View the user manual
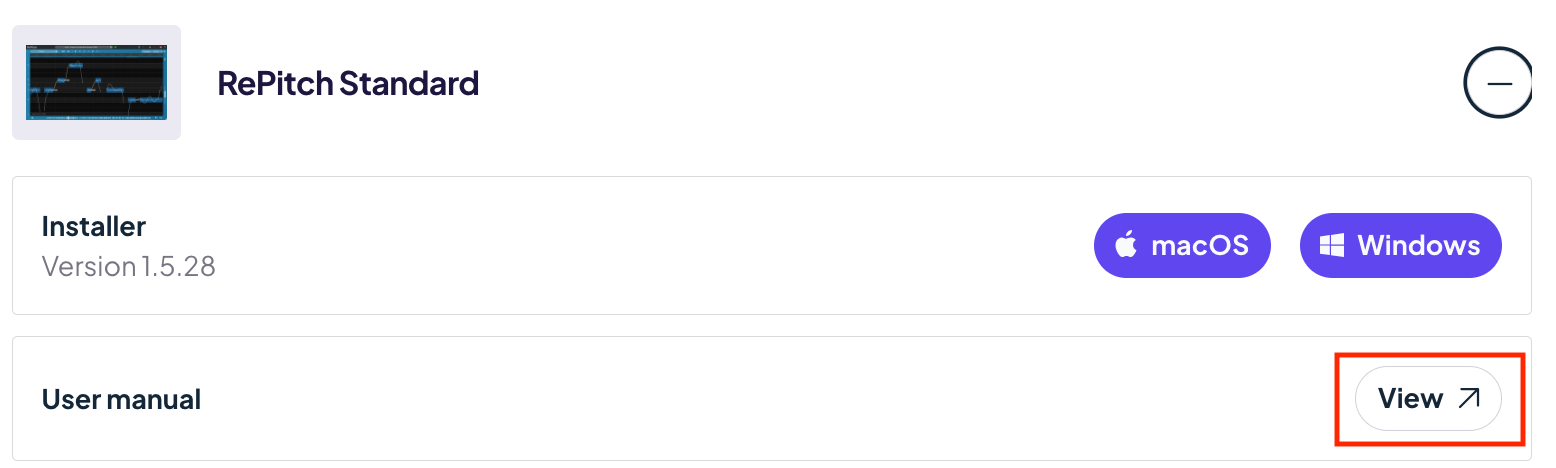Screen dimensions: 1556x468 [x=1428, y=399]
